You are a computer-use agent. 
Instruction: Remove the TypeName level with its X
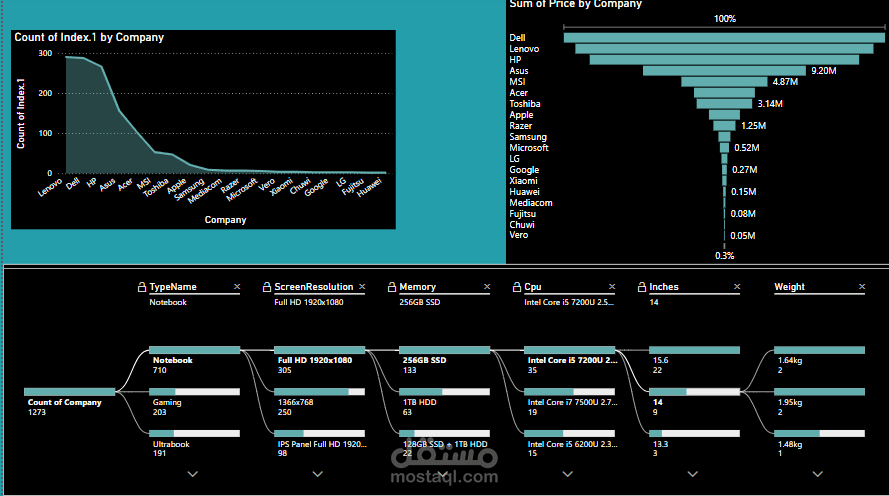click(x=237, y=287)
